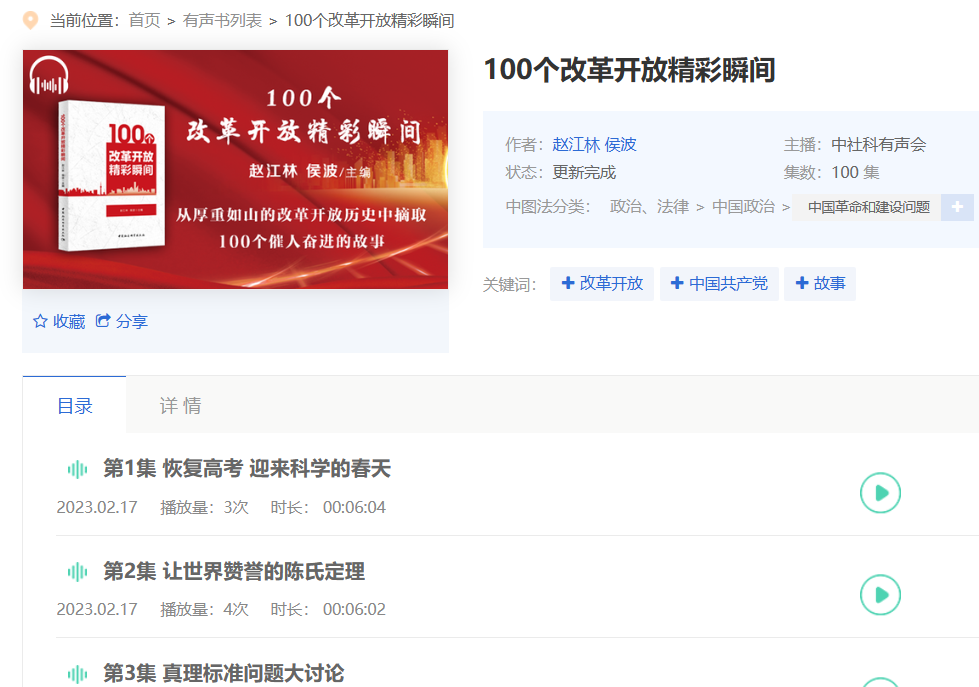Image resolution: width=979 pixels, height=687 pixels.
Task: Expand classification with the plus button
Action: point(957,207)
